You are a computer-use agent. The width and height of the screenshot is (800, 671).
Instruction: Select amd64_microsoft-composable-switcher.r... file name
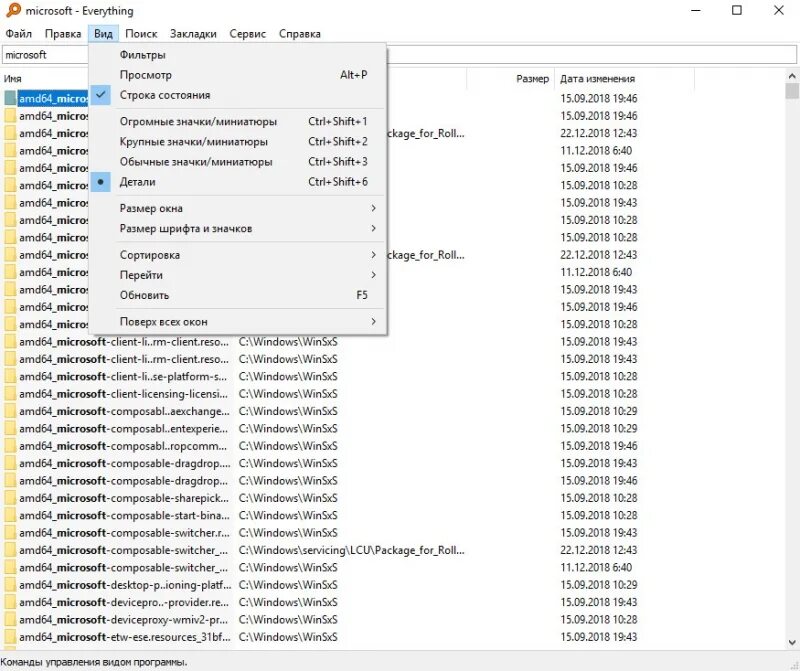[x=124, y=533]
